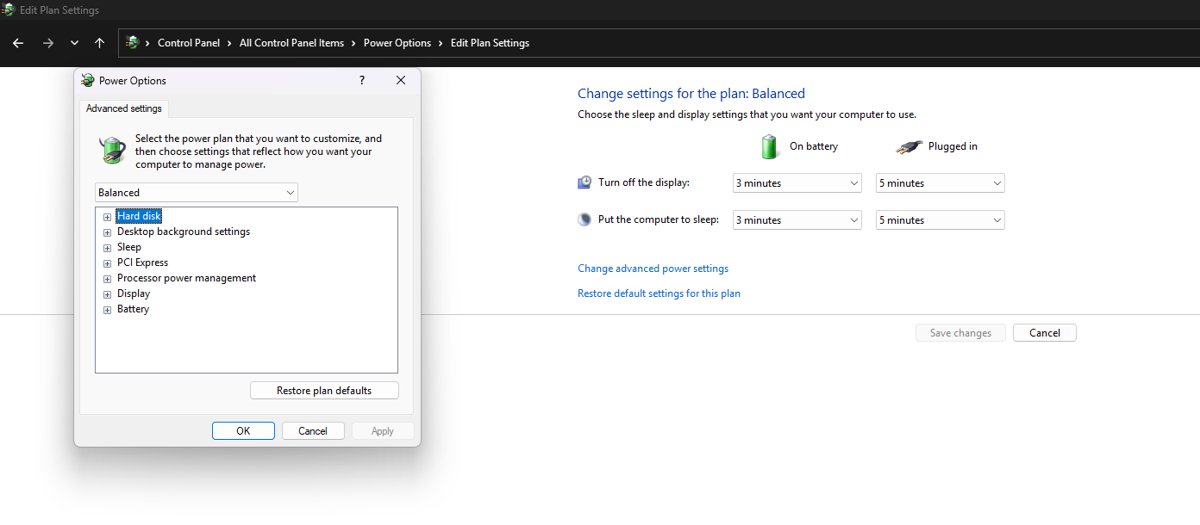Viewport: 1200px width, 525px height.
Task: Click Restore plan defaults button
Action: pyautogui.click(x=324, y=391)
